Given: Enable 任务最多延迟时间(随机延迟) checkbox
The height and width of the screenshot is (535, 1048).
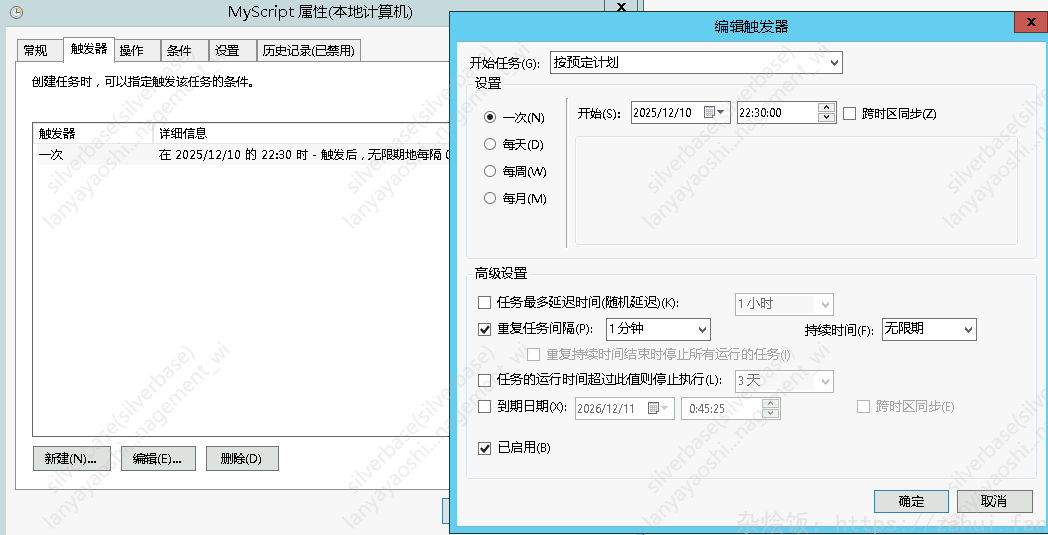Looking at the screenshot, I should pyautogui.click(x=485, y=303).
